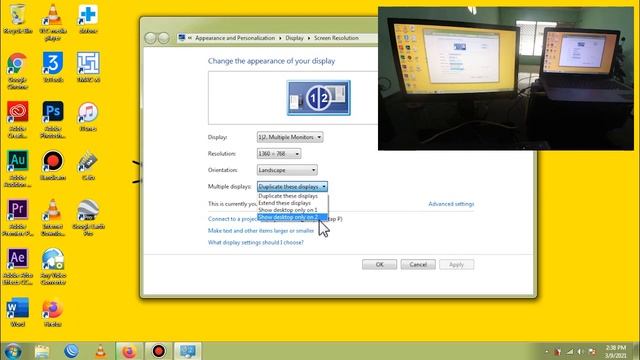640x360 pixels.
Task: Open the Resolution dropdown
Action: (279, 153)
